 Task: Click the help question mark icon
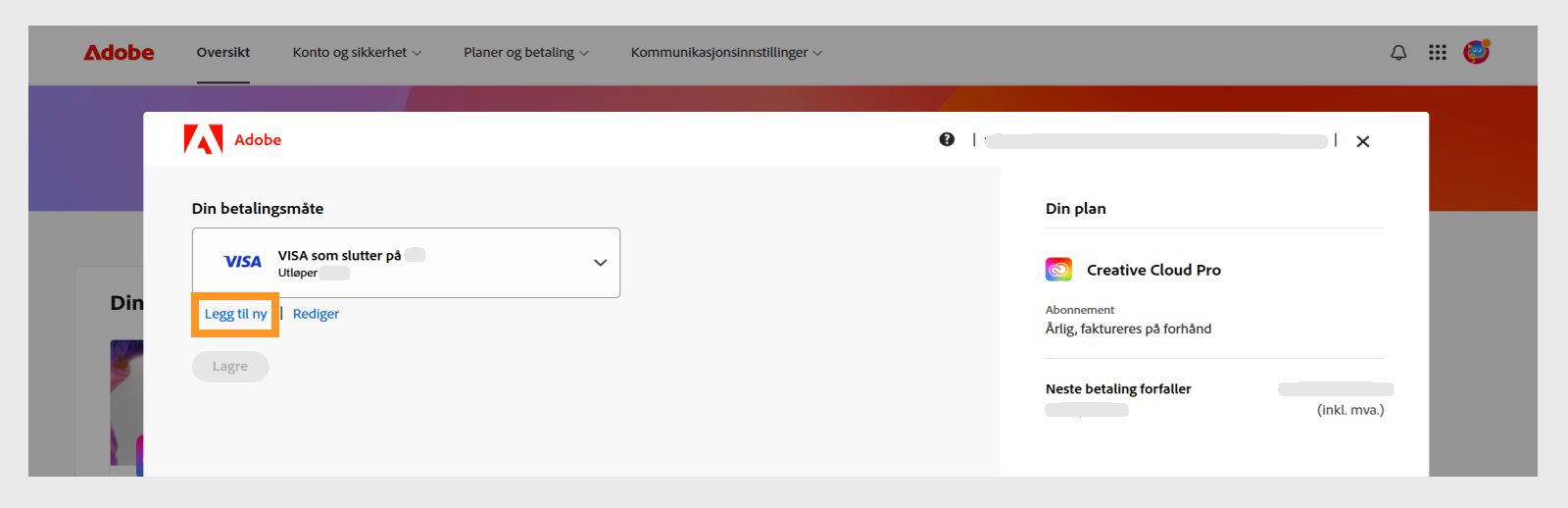(947, 139)
